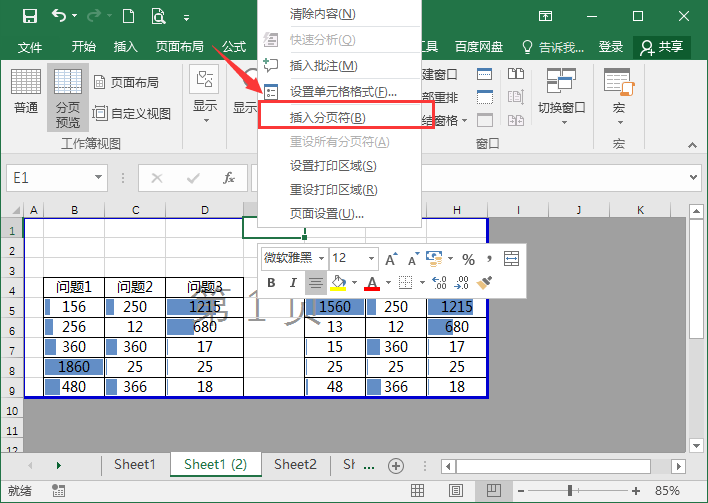Add a new sheet with plus button
This screenshot has width=708, height=503.
(396, 466)
